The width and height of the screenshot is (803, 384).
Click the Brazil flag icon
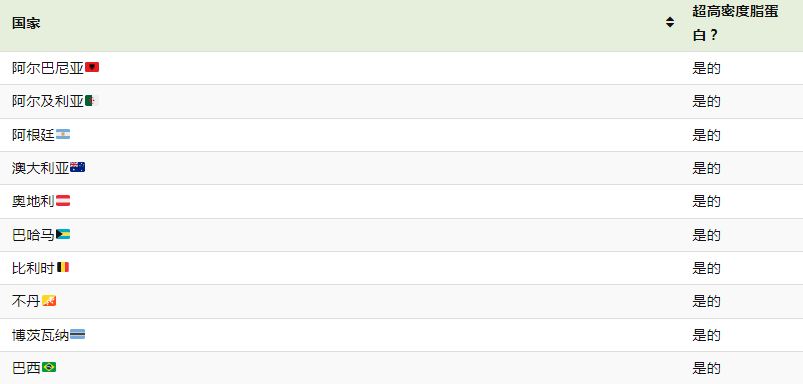[49, 367]
